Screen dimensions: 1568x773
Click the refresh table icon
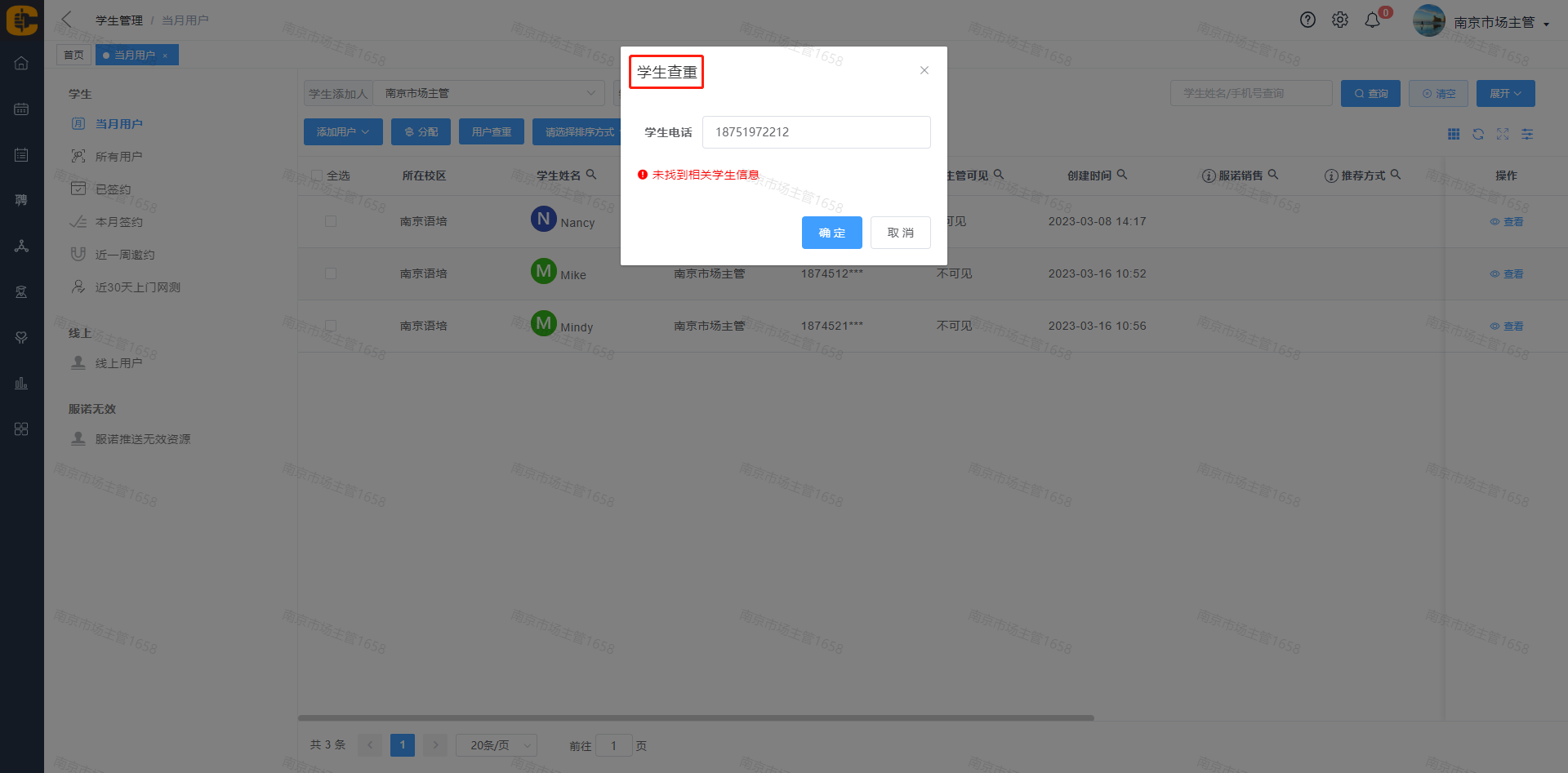[1478, 134]
